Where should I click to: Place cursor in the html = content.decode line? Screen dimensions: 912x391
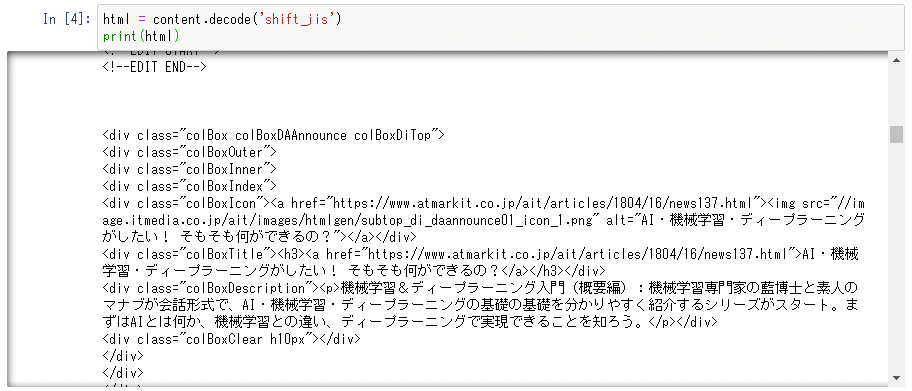click(222, 19)
